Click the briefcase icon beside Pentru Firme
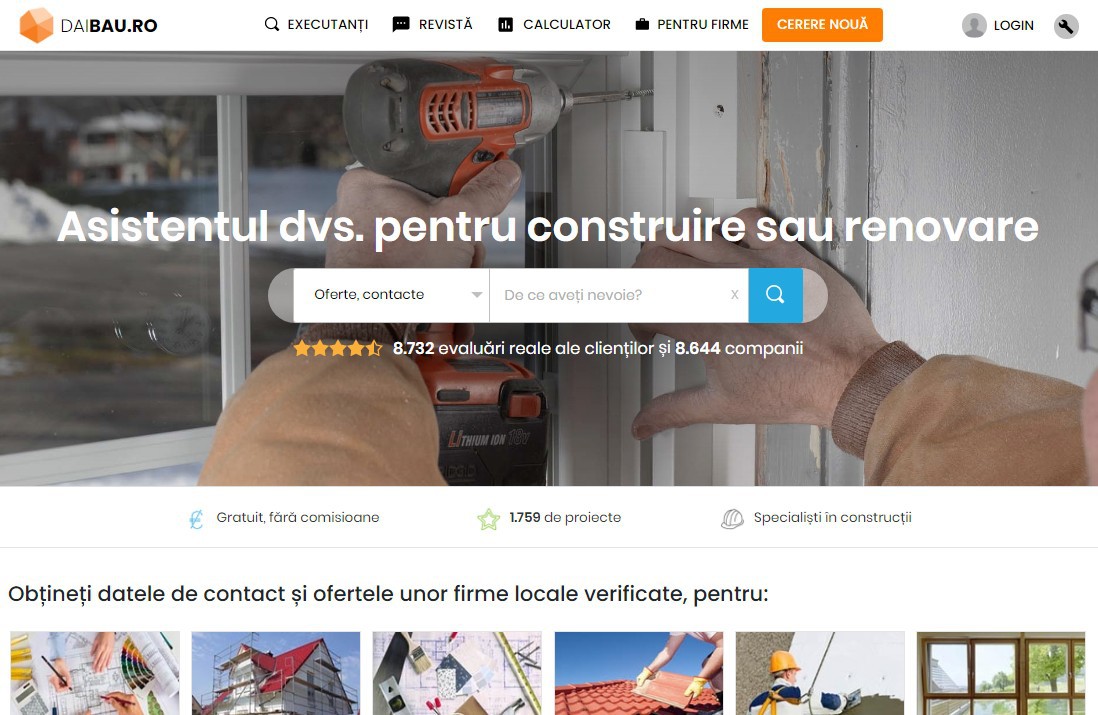Viewport: 1098px width, 715px height. 642,25
